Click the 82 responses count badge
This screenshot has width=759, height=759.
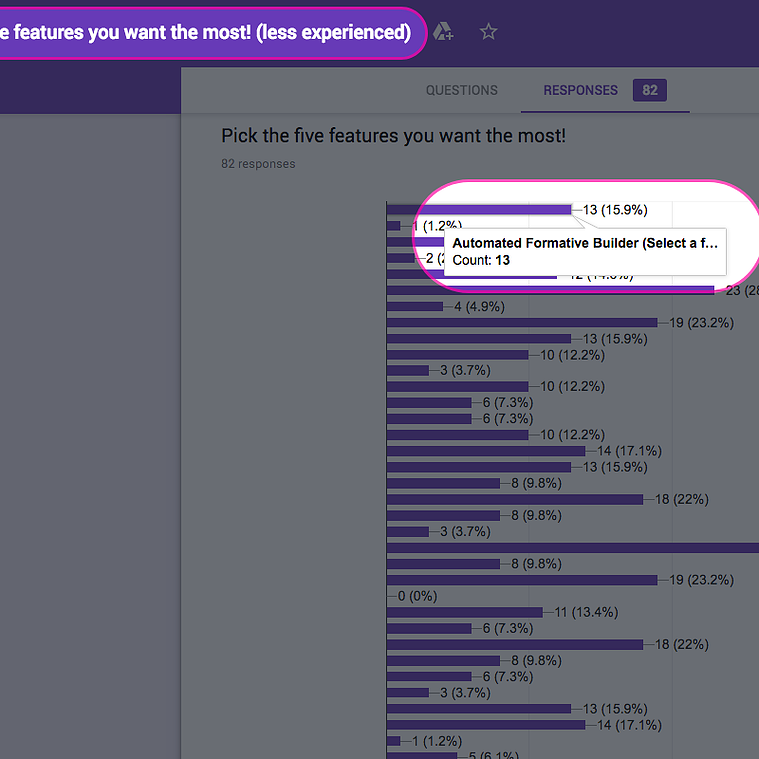650,90
